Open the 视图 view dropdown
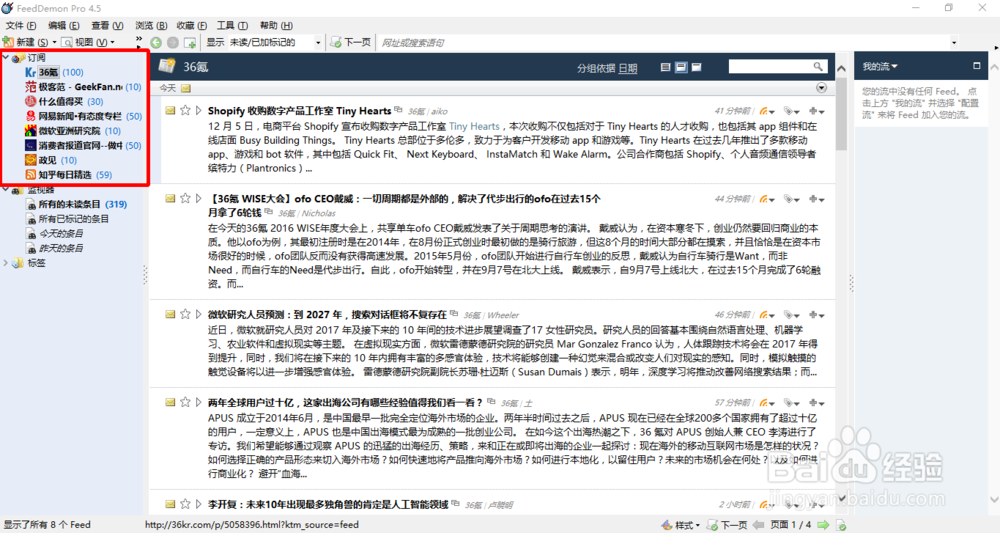1000x533 pixels. pyautogui.click(x=113, y=43)
